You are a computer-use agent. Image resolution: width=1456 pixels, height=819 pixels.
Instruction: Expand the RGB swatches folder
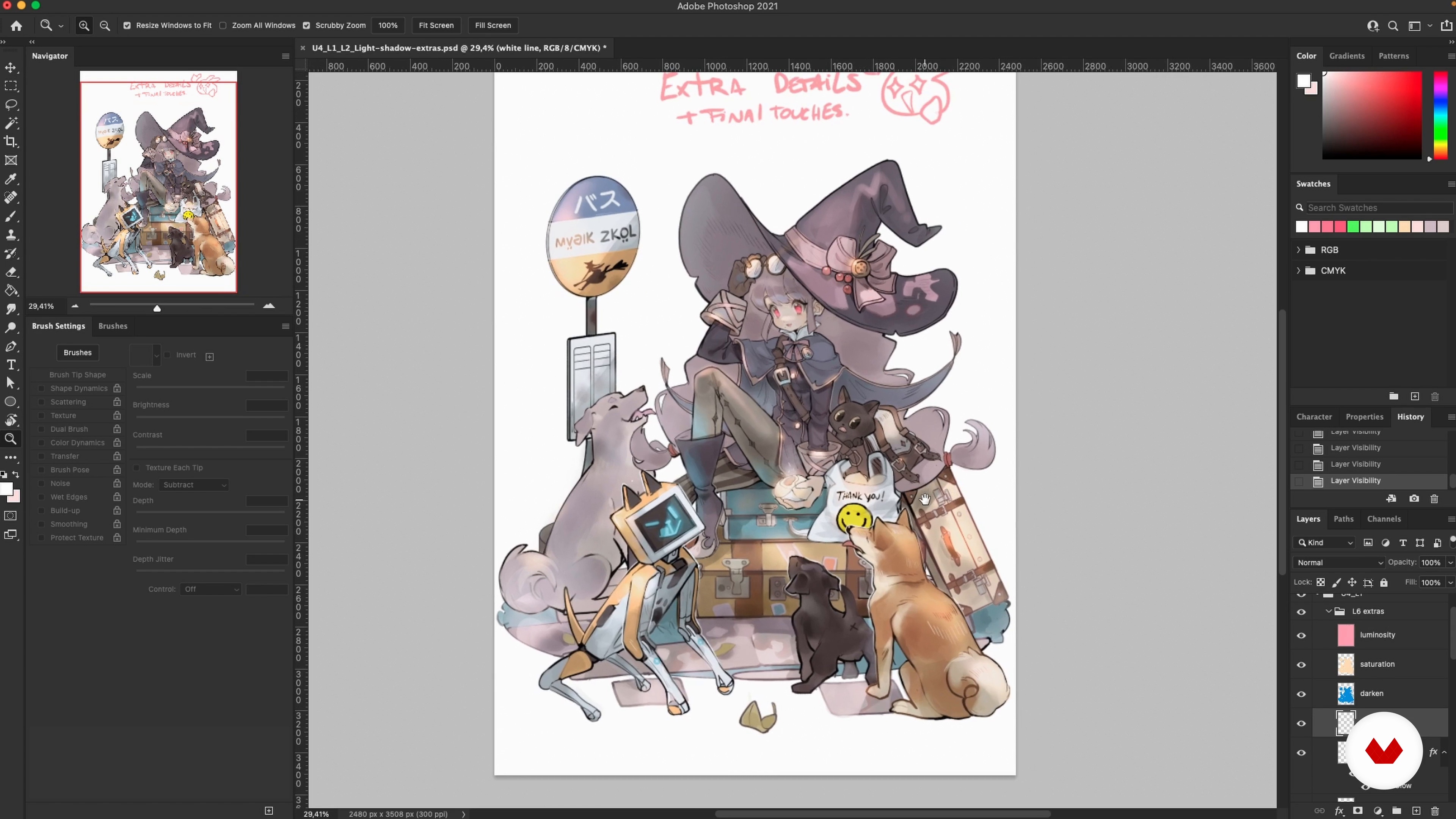pos(1298,250)
